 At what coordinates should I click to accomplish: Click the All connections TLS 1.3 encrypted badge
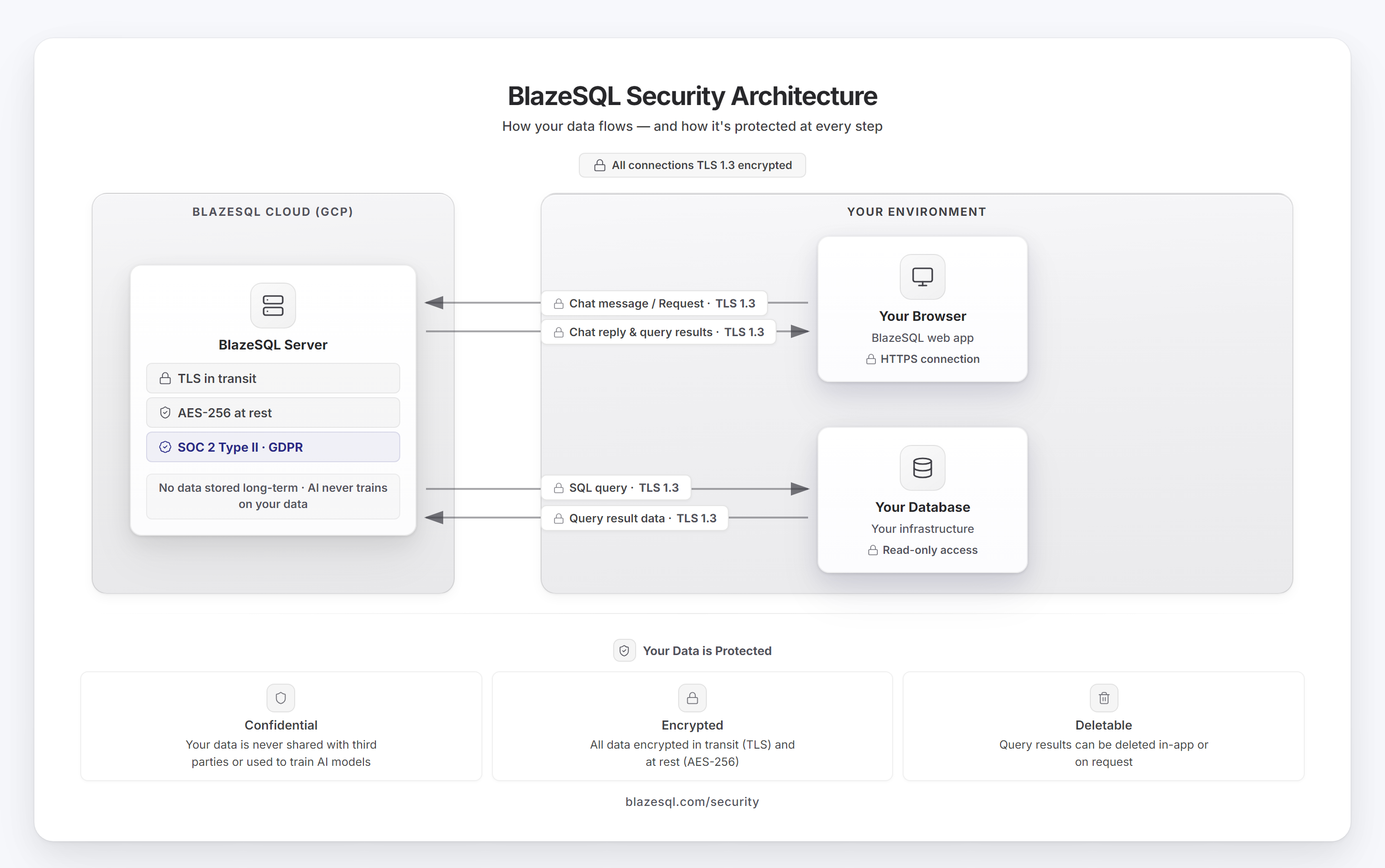(692, 165)
